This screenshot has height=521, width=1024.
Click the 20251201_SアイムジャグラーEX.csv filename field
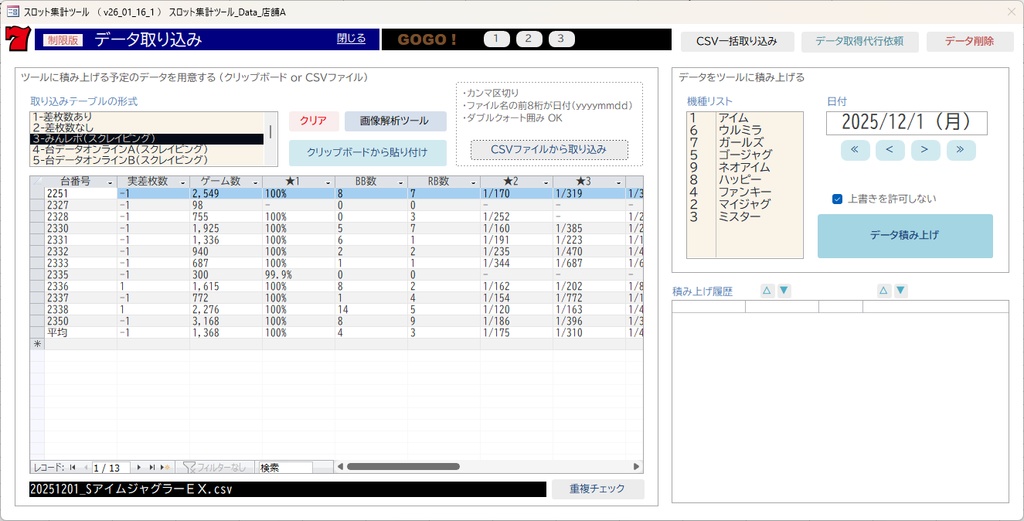tap(287, 489)
